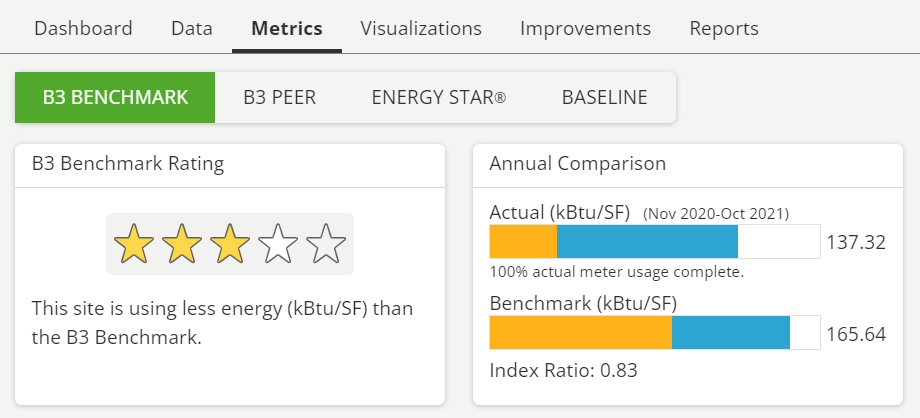Select the B3 Benchmark button
Screen dimensions: 920x418
click(115, 97)
